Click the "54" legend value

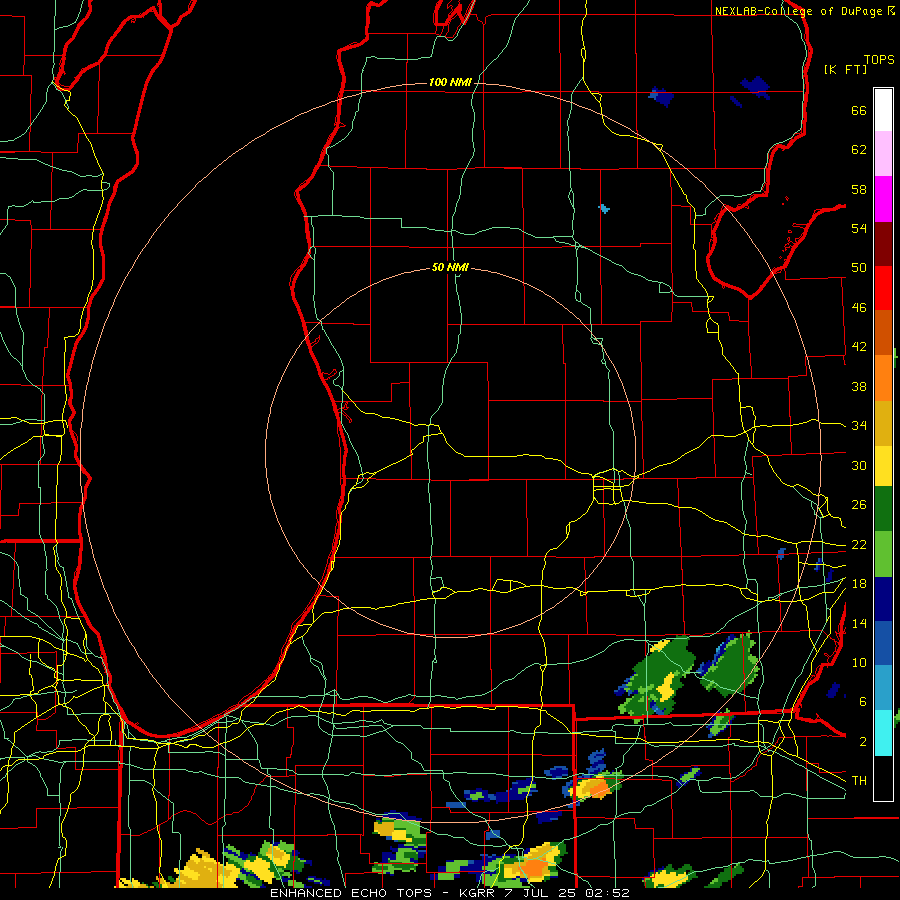pos(859,229)
